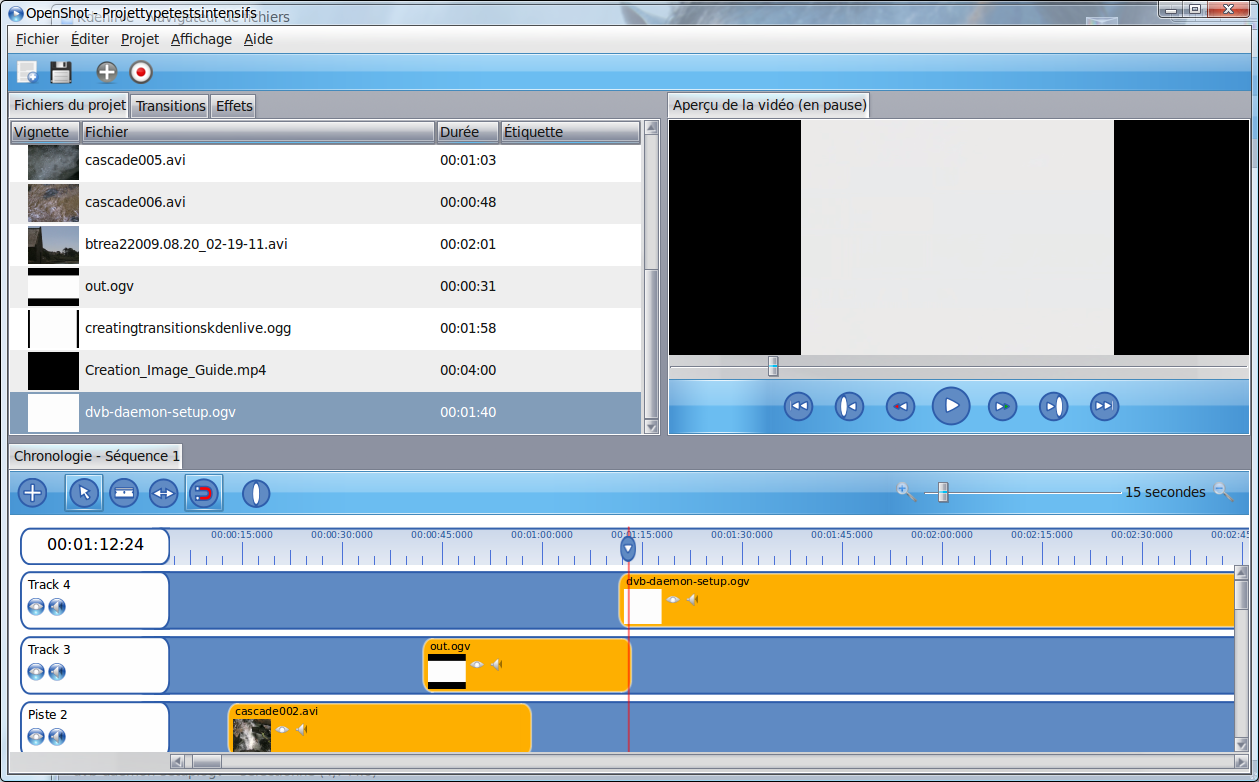Image resolution: width=1259 pixels, height=782 pixels.
Task: Click the rewind playback button
Action: coord(900,406)
